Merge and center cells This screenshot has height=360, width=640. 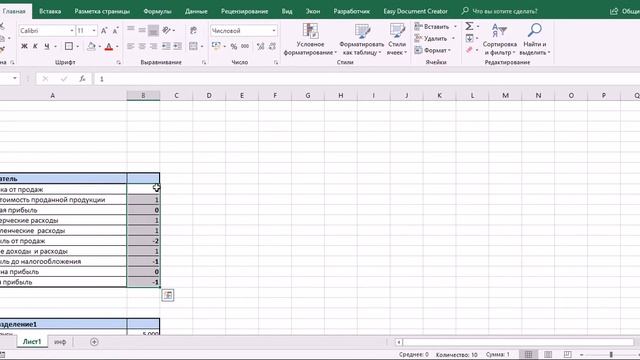(x=193, y=47)
